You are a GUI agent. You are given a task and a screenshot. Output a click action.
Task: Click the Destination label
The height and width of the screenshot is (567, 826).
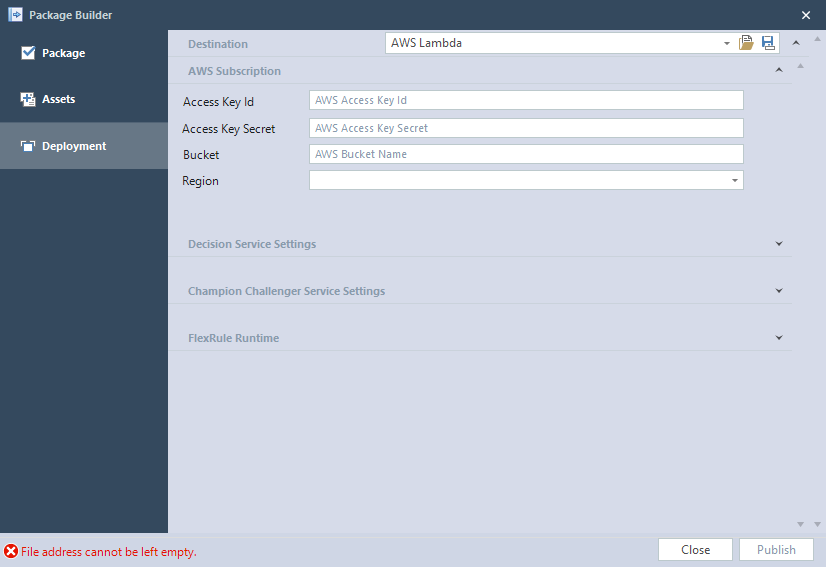coord(218,44)
